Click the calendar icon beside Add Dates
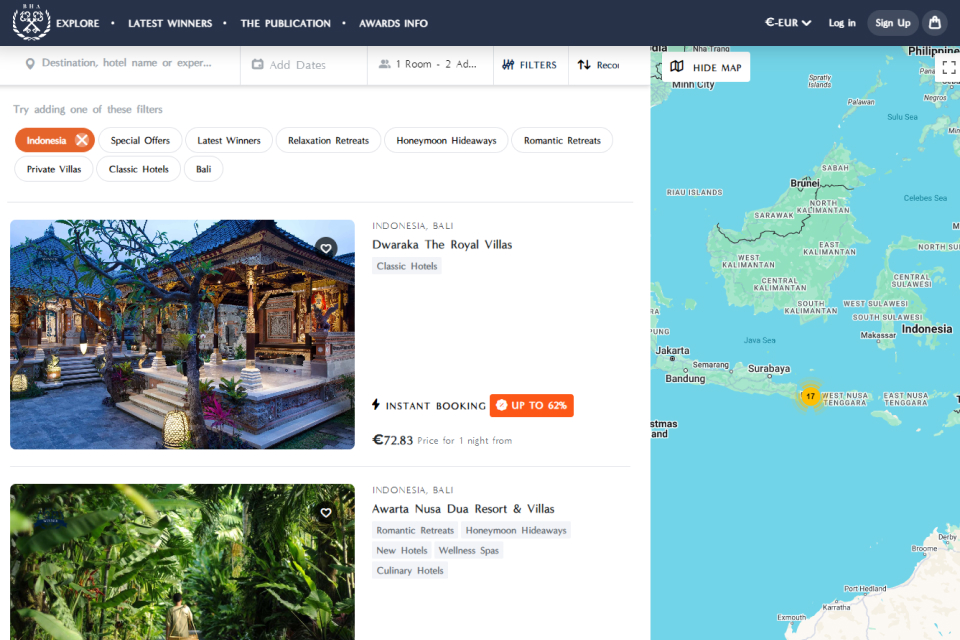The image size is (960, 640). pos(258,64)
